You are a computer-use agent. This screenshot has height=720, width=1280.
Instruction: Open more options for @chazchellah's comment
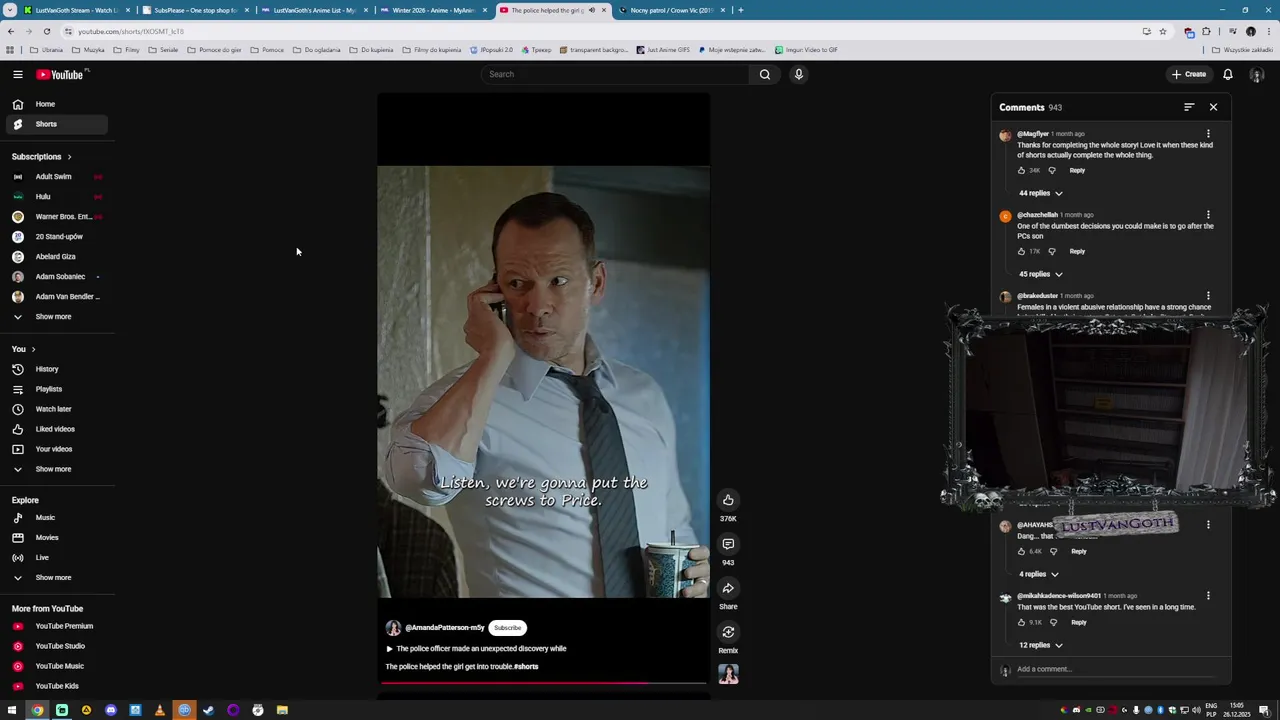[1208, 215]
